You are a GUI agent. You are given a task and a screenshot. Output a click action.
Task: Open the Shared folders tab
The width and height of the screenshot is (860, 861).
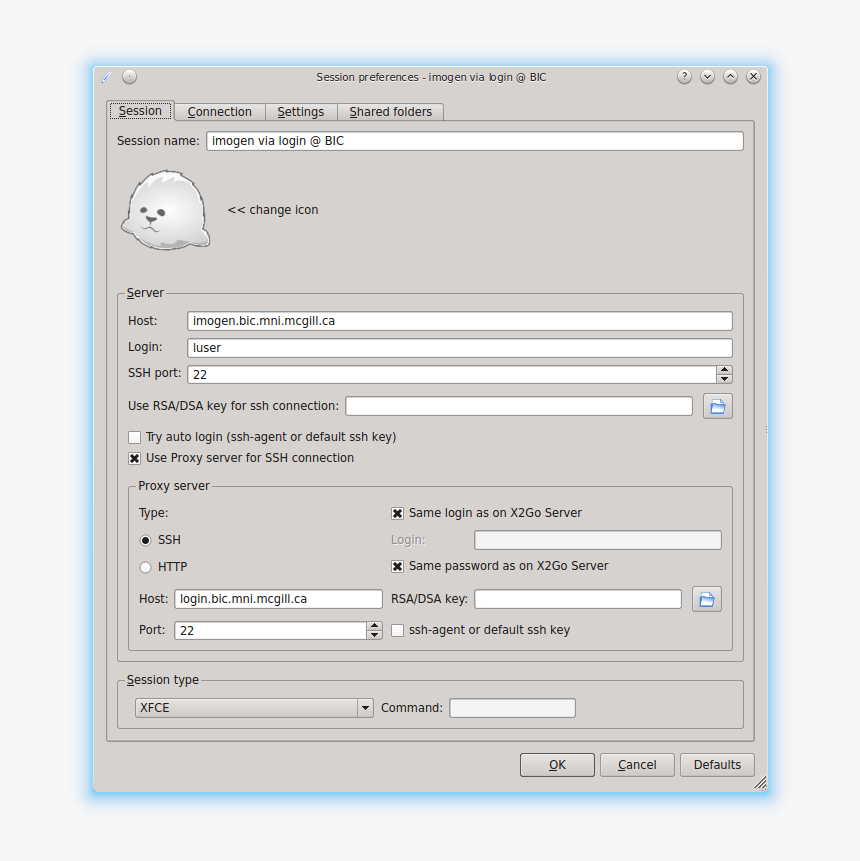point(390,111)
